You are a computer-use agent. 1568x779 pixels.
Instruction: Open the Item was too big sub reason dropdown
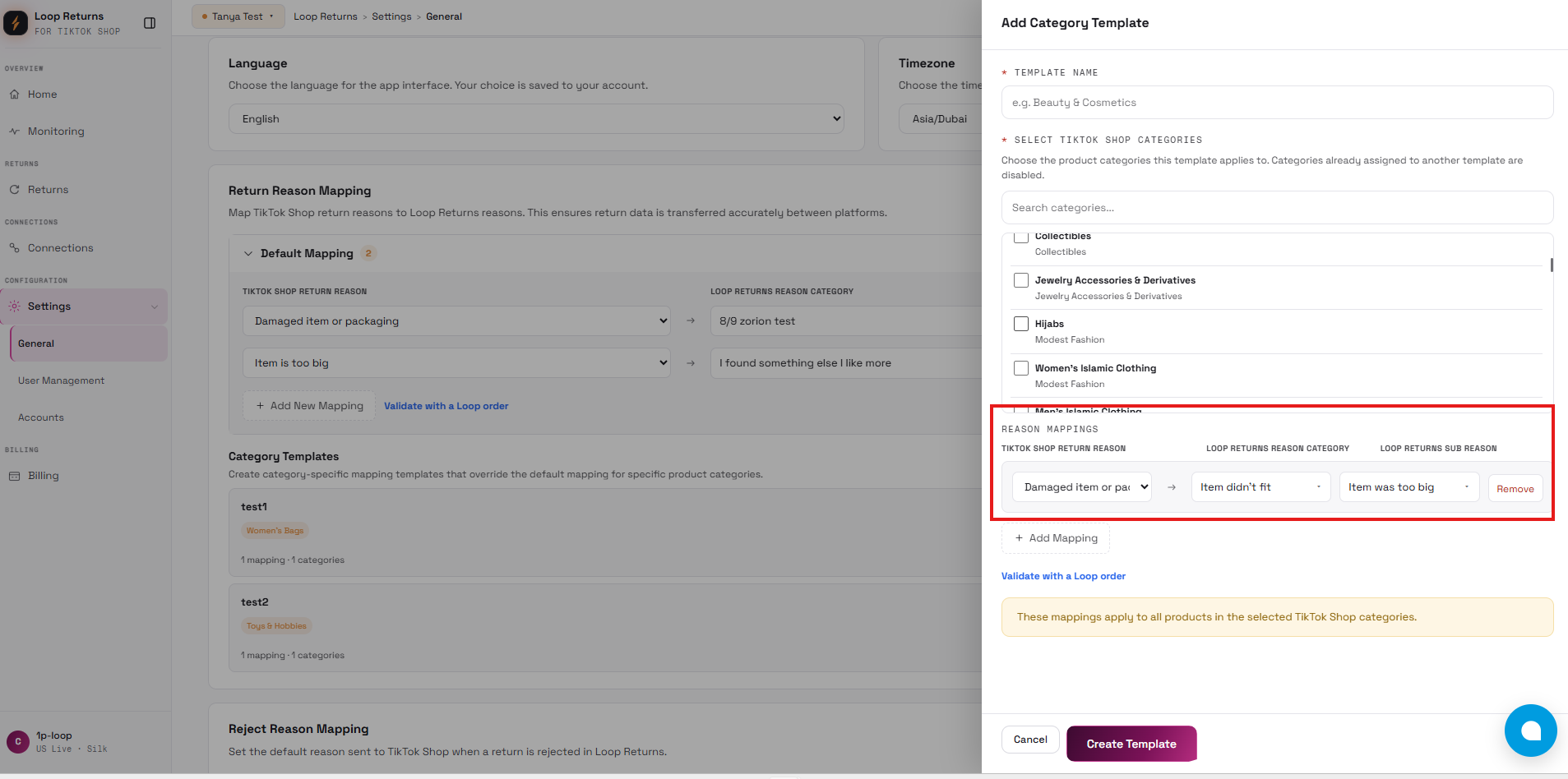click(1409, 487)
